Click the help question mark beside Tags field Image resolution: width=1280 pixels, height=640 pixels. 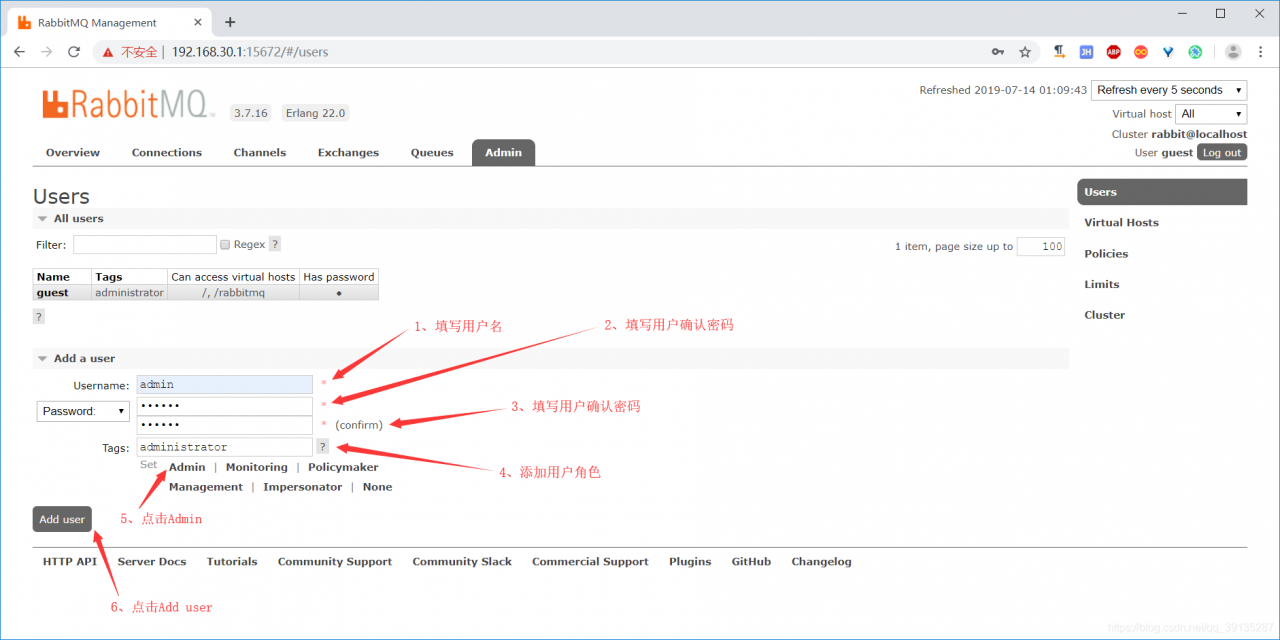click(323, 446)
